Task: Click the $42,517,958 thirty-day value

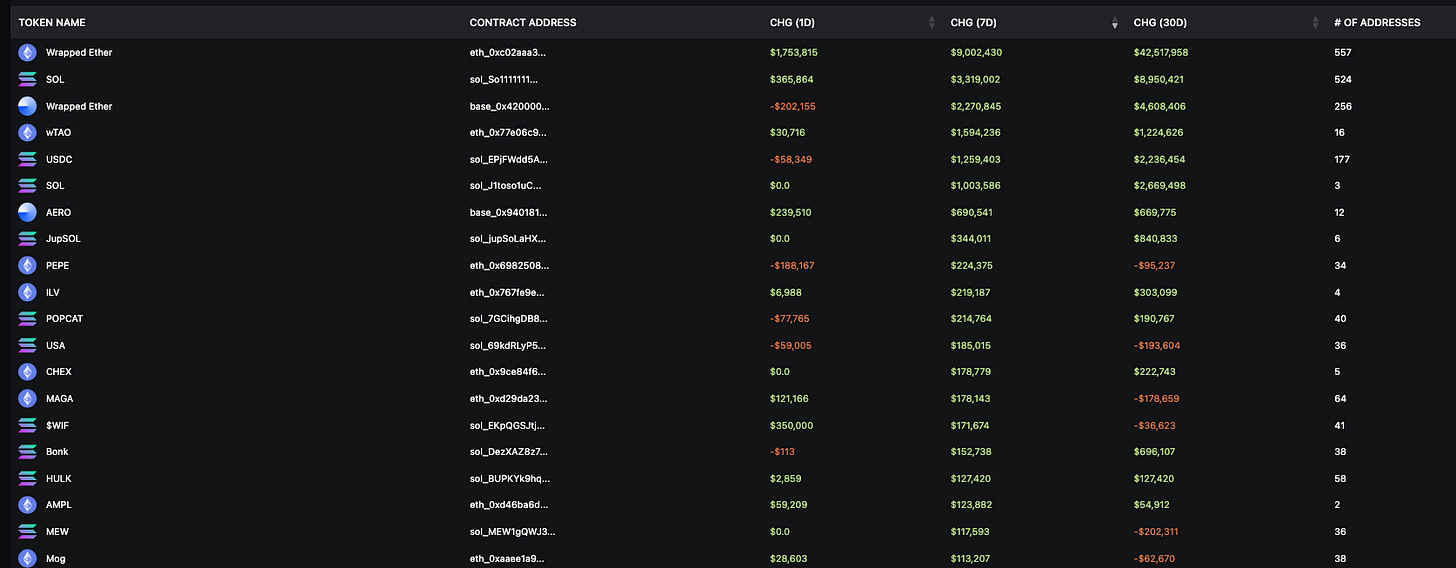Action: click(x=1161, y=53)
